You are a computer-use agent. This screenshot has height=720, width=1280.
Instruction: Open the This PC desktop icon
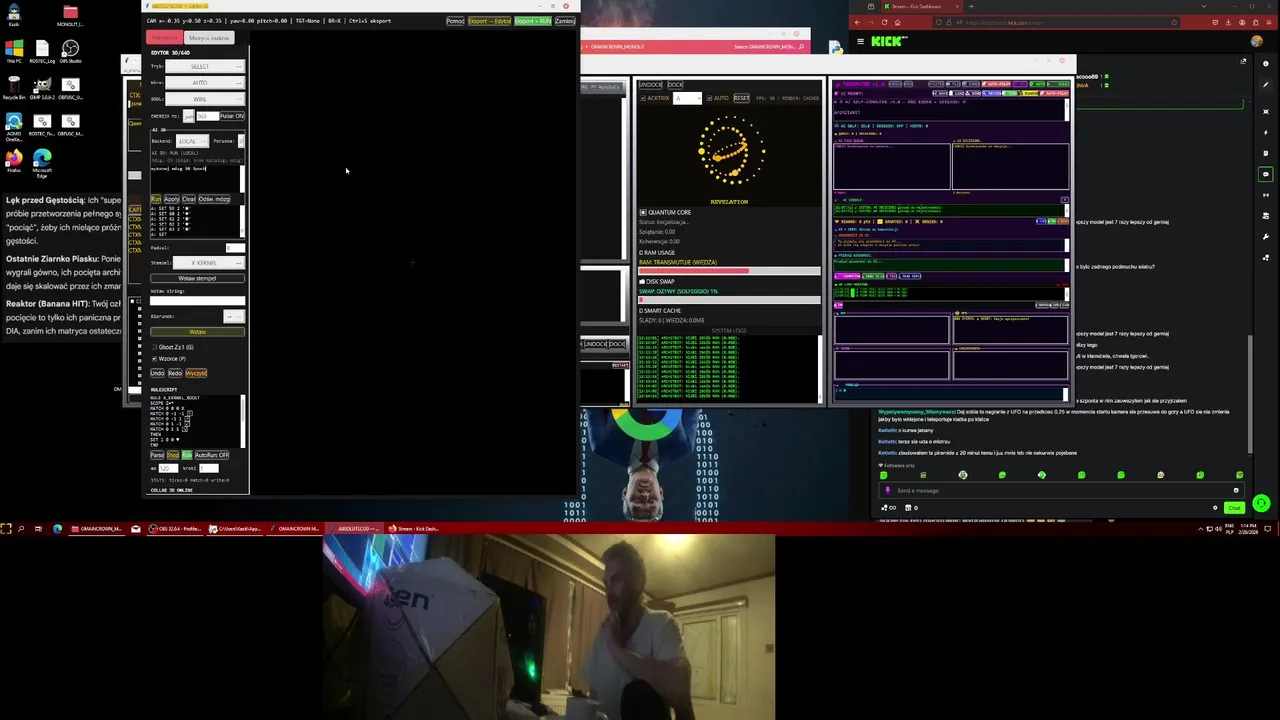14,51
